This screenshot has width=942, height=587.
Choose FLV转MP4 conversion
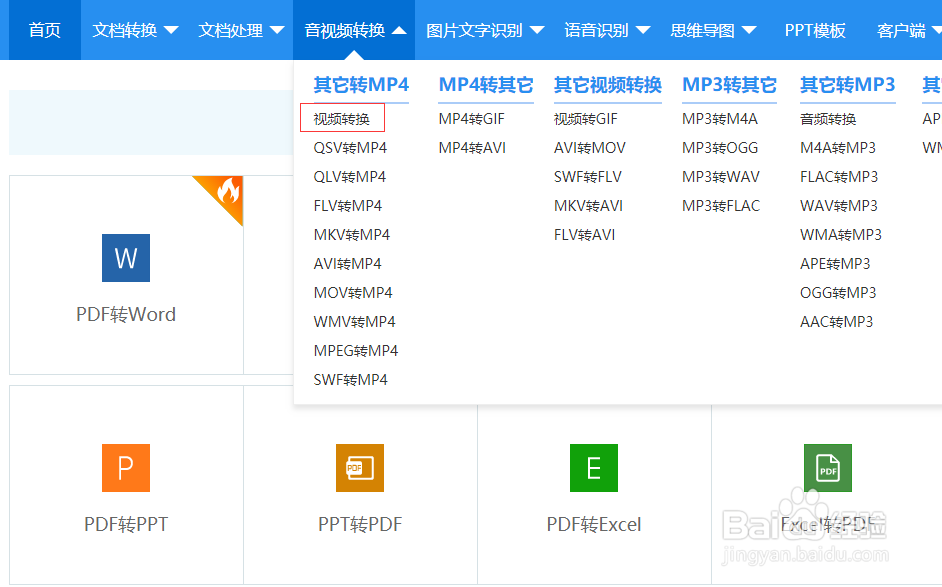pos(348,206)
